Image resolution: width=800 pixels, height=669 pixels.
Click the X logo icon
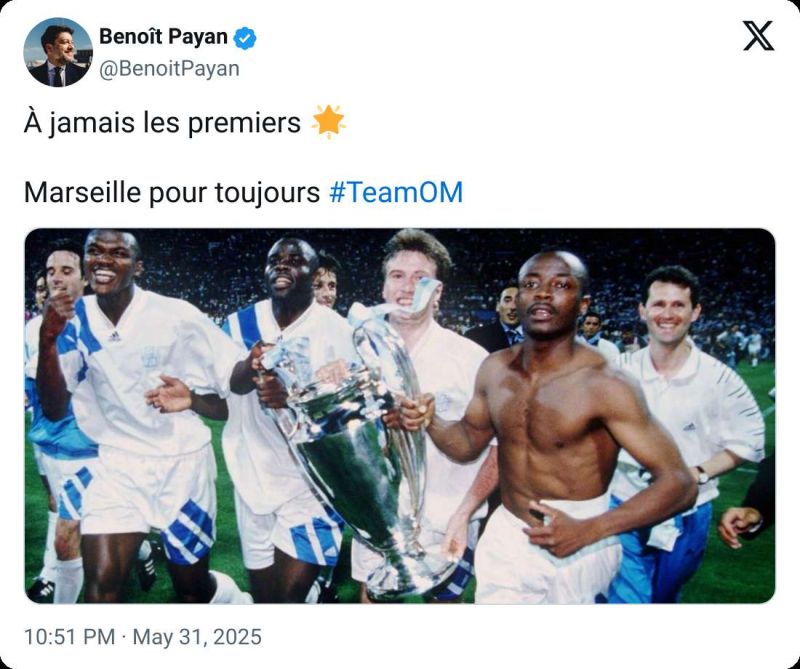pos(758,36)
